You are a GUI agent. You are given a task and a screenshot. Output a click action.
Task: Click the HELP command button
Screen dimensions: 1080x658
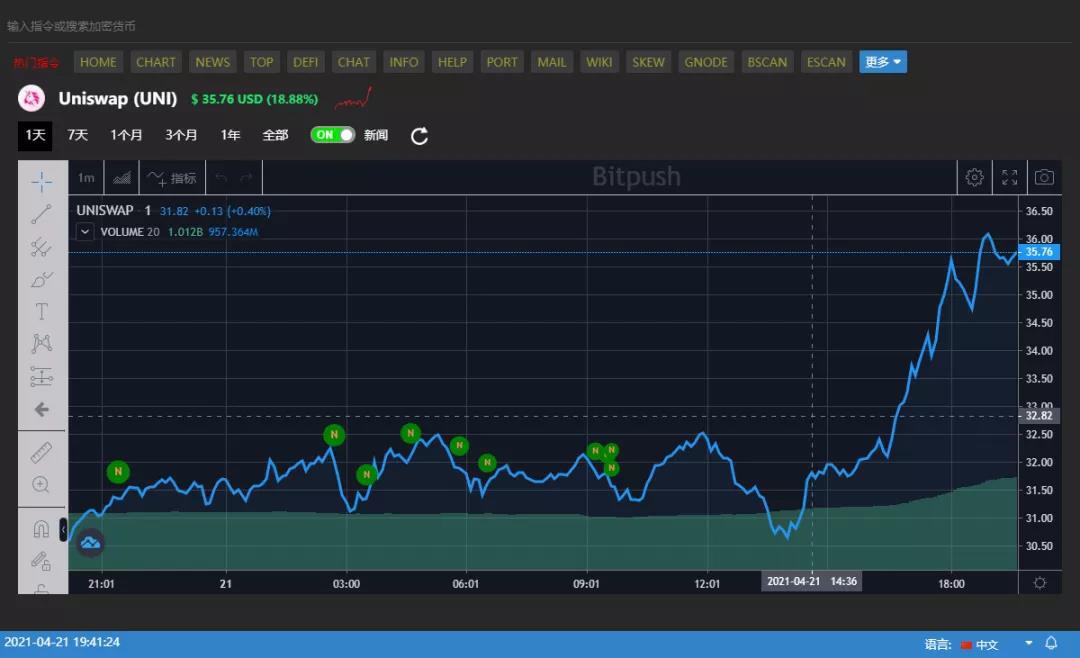453,62
